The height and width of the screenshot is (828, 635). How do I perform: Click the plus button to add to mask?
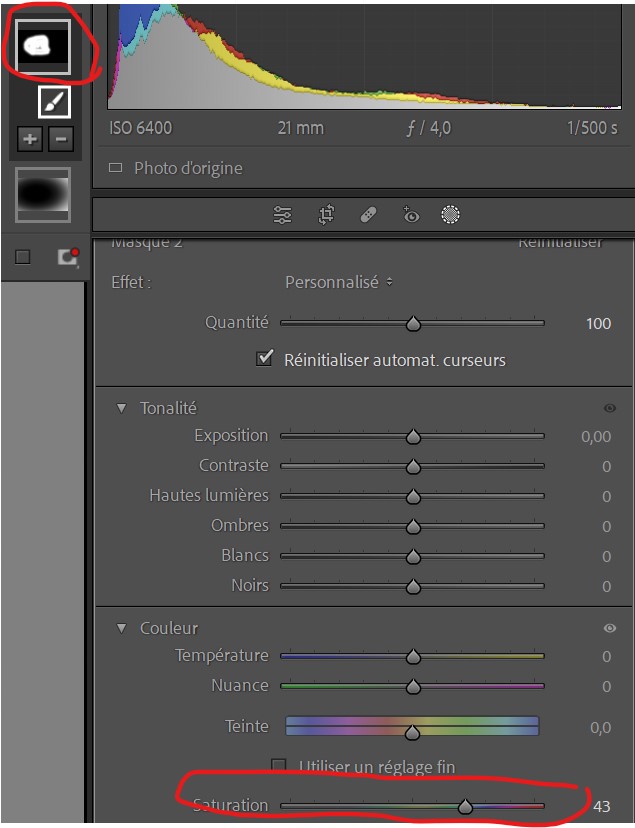pyautogui.click(x=30, y=139)
